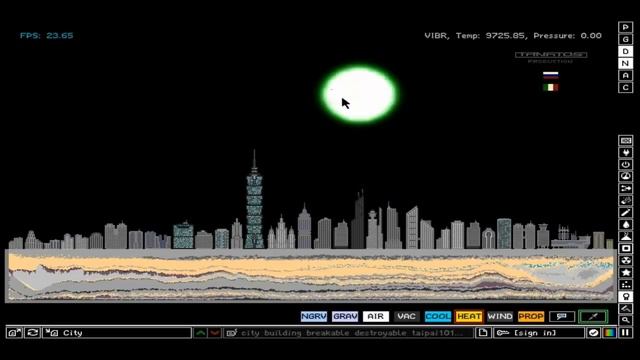Image resolution: width=640 pixels, height=360 pixels.
Task: Clear simulation with new-page icon
Action: (x=483, y=333)
